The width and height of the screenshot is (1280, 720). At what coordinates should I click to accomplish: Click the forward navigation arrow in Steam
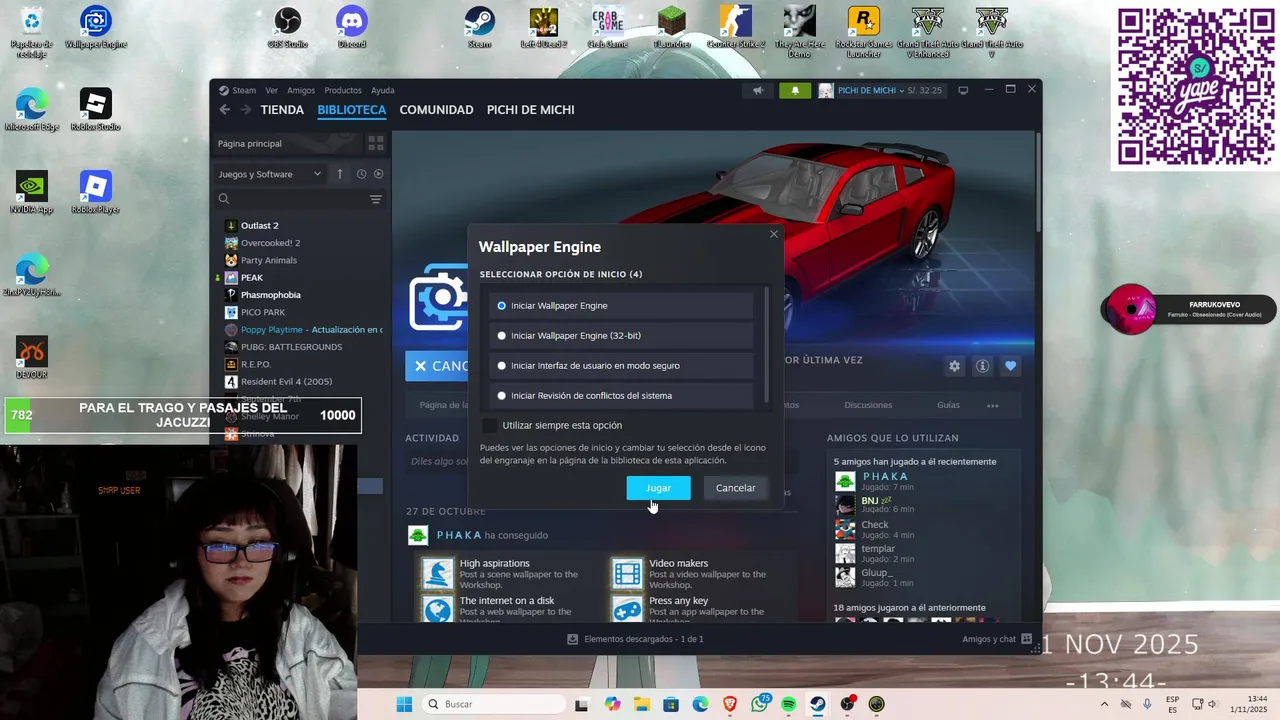pyautogui.click(x=245, y=110)
